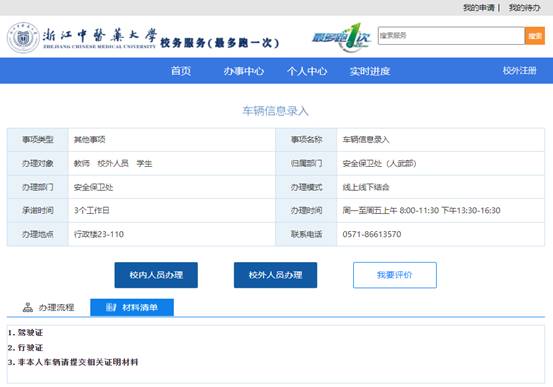553x387 pixels.
Task: Click the 材料清单 checklist icon
Action: click(111, 307)
